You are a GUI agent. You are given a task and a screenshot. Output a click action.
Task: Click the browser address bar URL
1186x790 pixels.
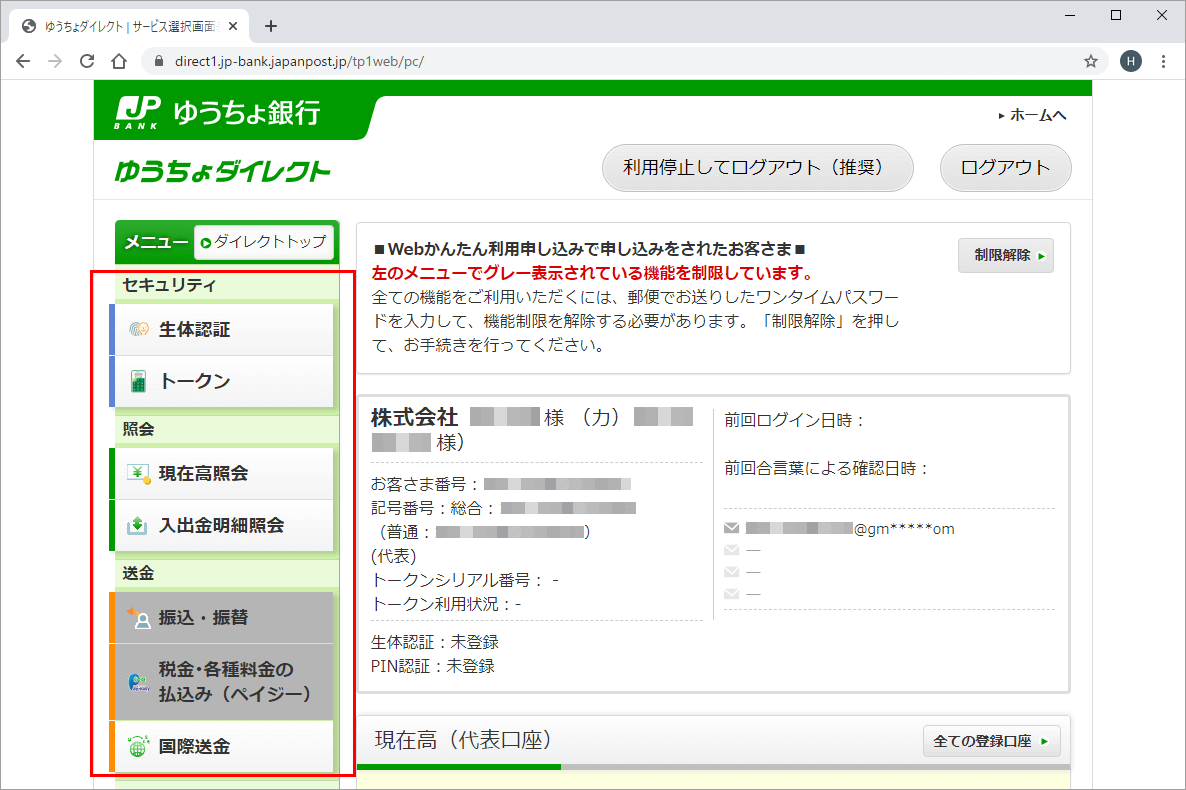300,61
